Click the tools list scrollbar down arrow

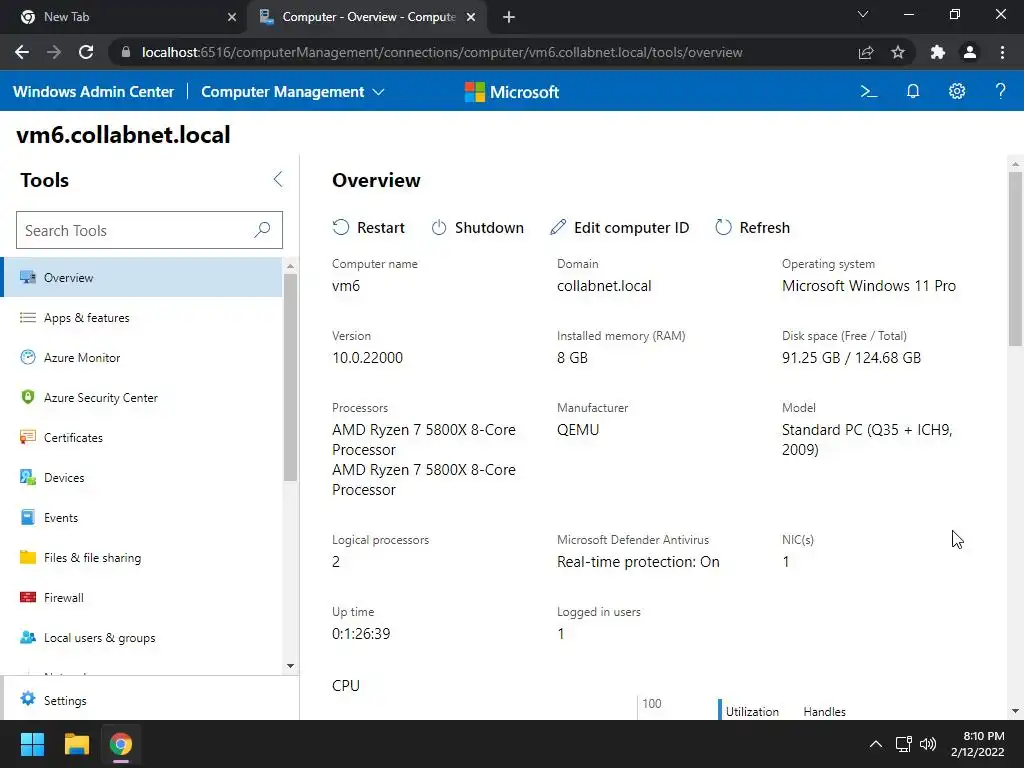pos(291,666)
